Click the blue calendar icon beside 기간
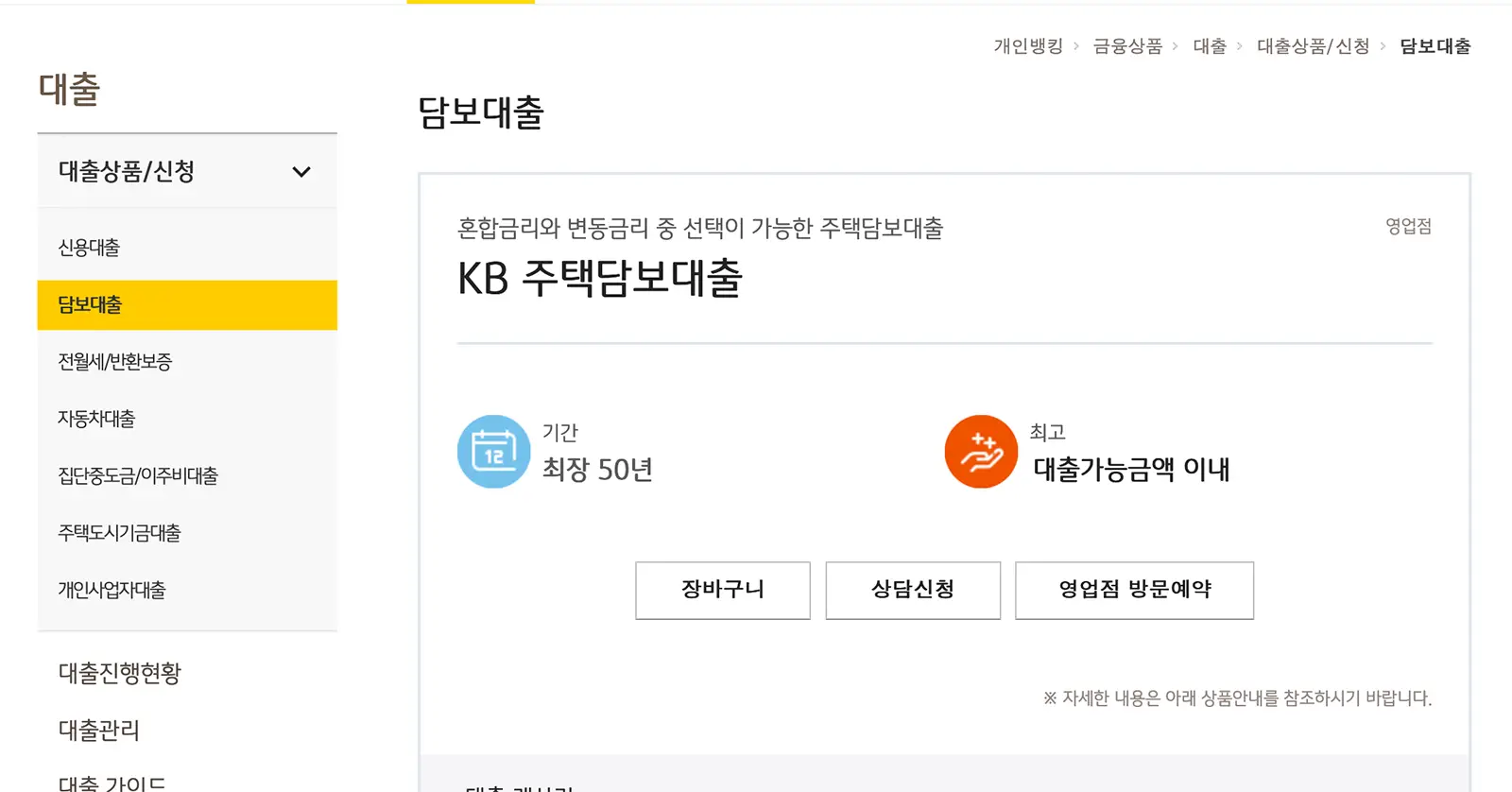 pyautogui.click(x=493, y=452)
